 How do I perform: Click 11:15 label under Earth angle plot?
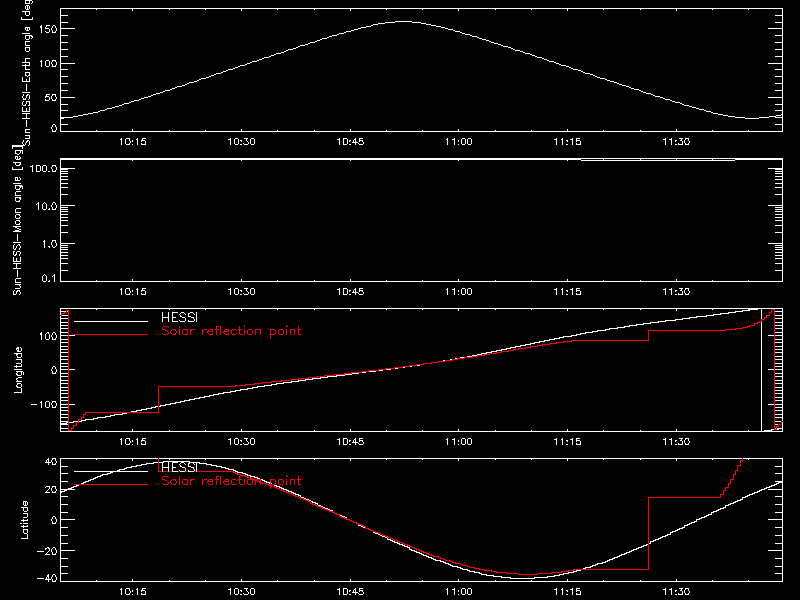pos(567,142)
